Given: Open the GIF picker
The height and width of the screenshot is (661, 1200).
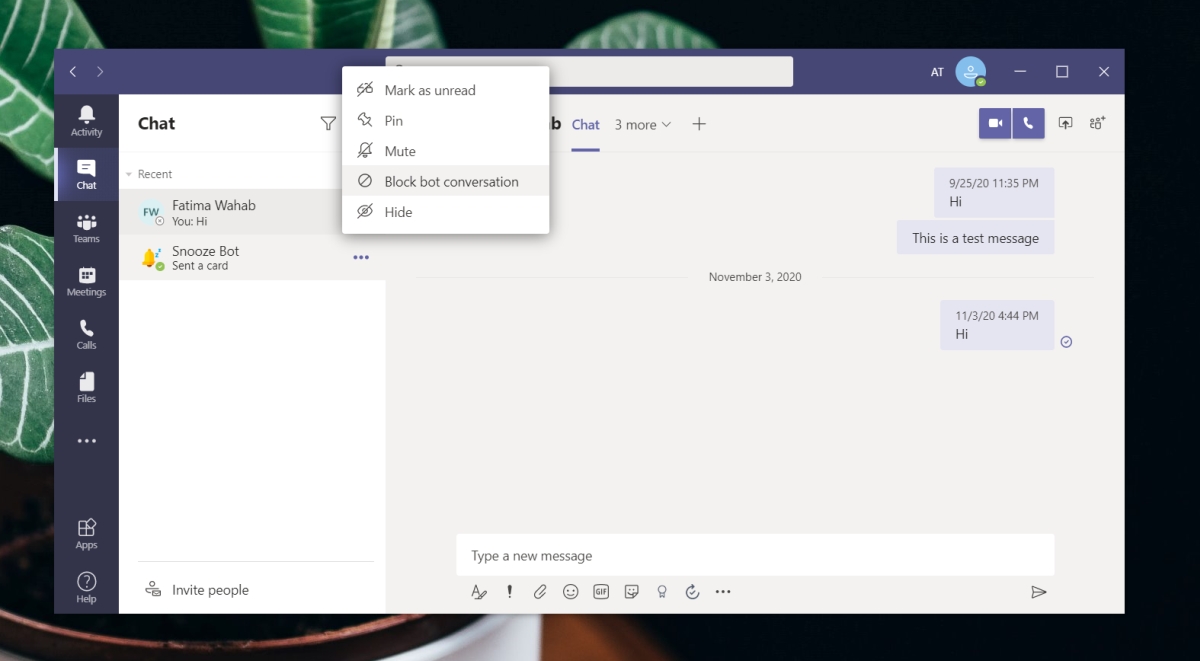Looking at the screenshot, I should [601, 592].
